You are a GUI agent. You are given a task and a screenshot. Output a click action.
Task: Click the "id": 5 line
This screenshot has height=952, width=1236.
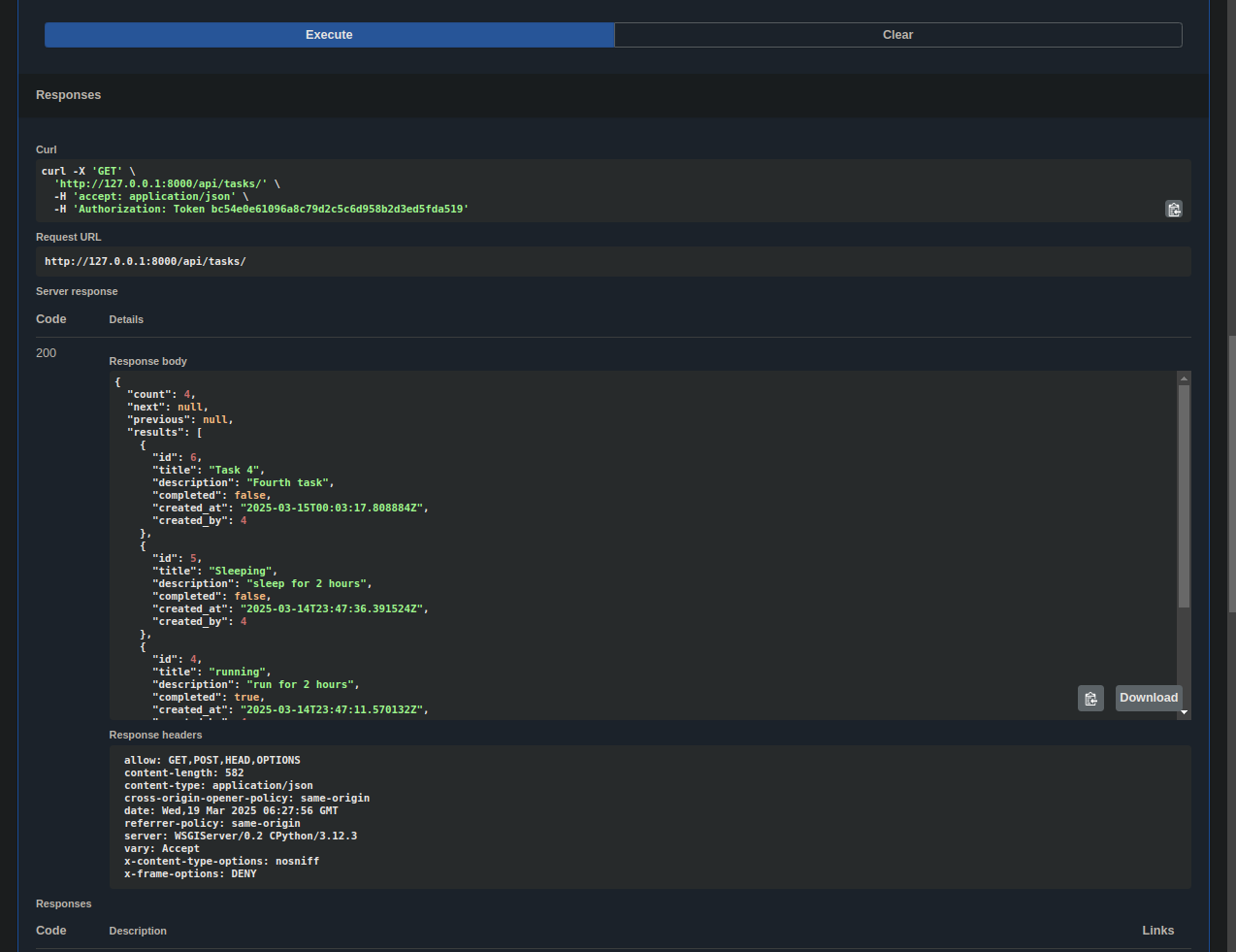178,559
